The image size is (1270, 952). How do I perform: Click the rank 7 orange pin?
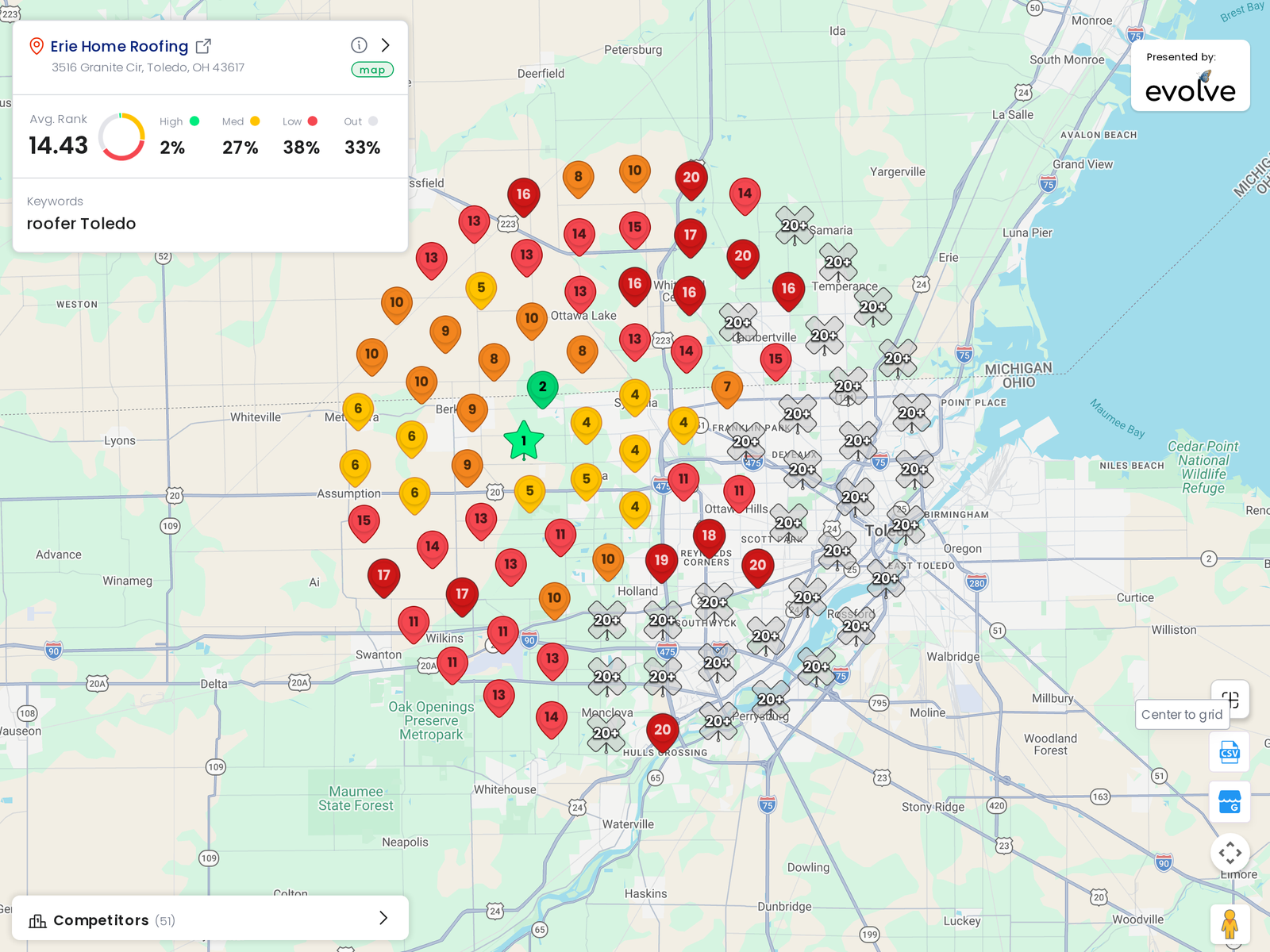727,389
